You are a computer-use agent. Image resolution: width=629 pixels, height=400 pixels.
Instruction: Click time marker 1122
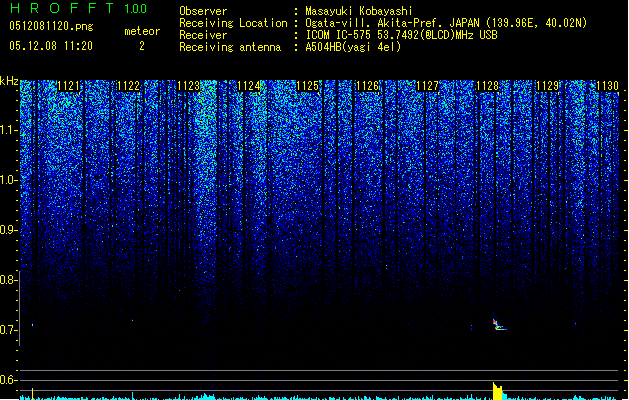tap(129, 86)
